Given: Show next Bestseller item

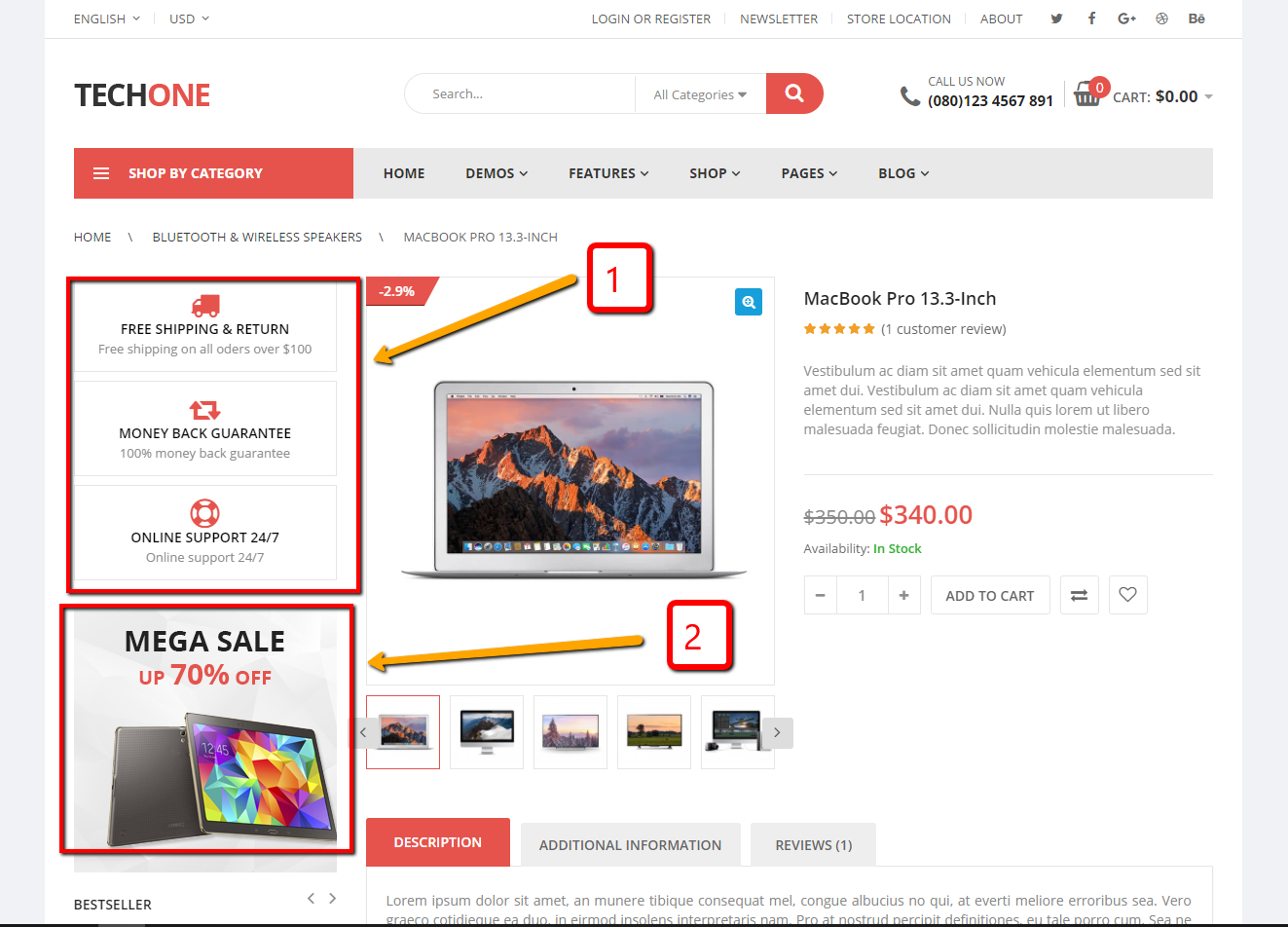Looking at the screenshot, I should [332, 898].
